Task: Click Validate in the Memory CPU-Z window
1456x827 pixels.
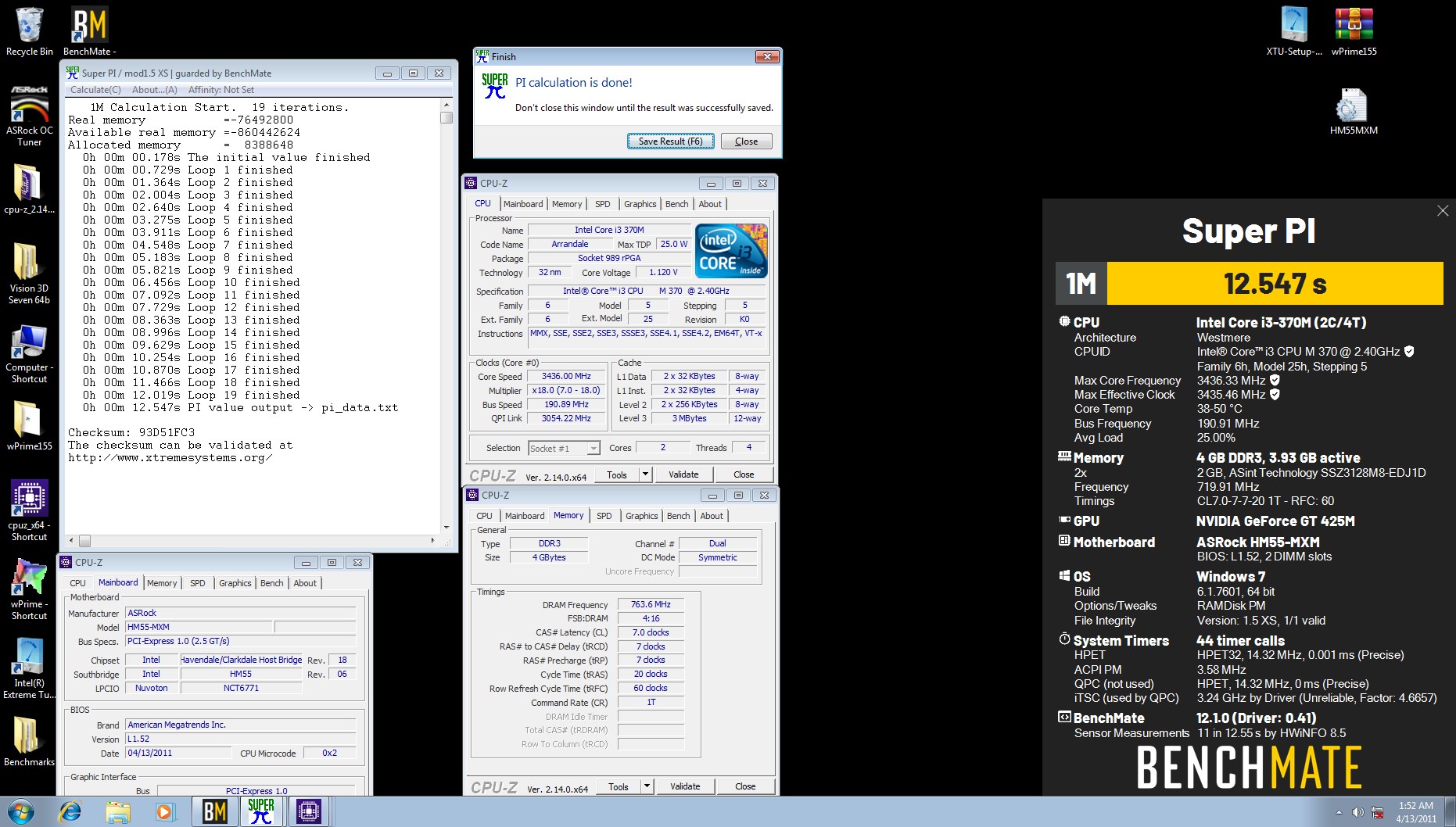Action: [685, 786]
